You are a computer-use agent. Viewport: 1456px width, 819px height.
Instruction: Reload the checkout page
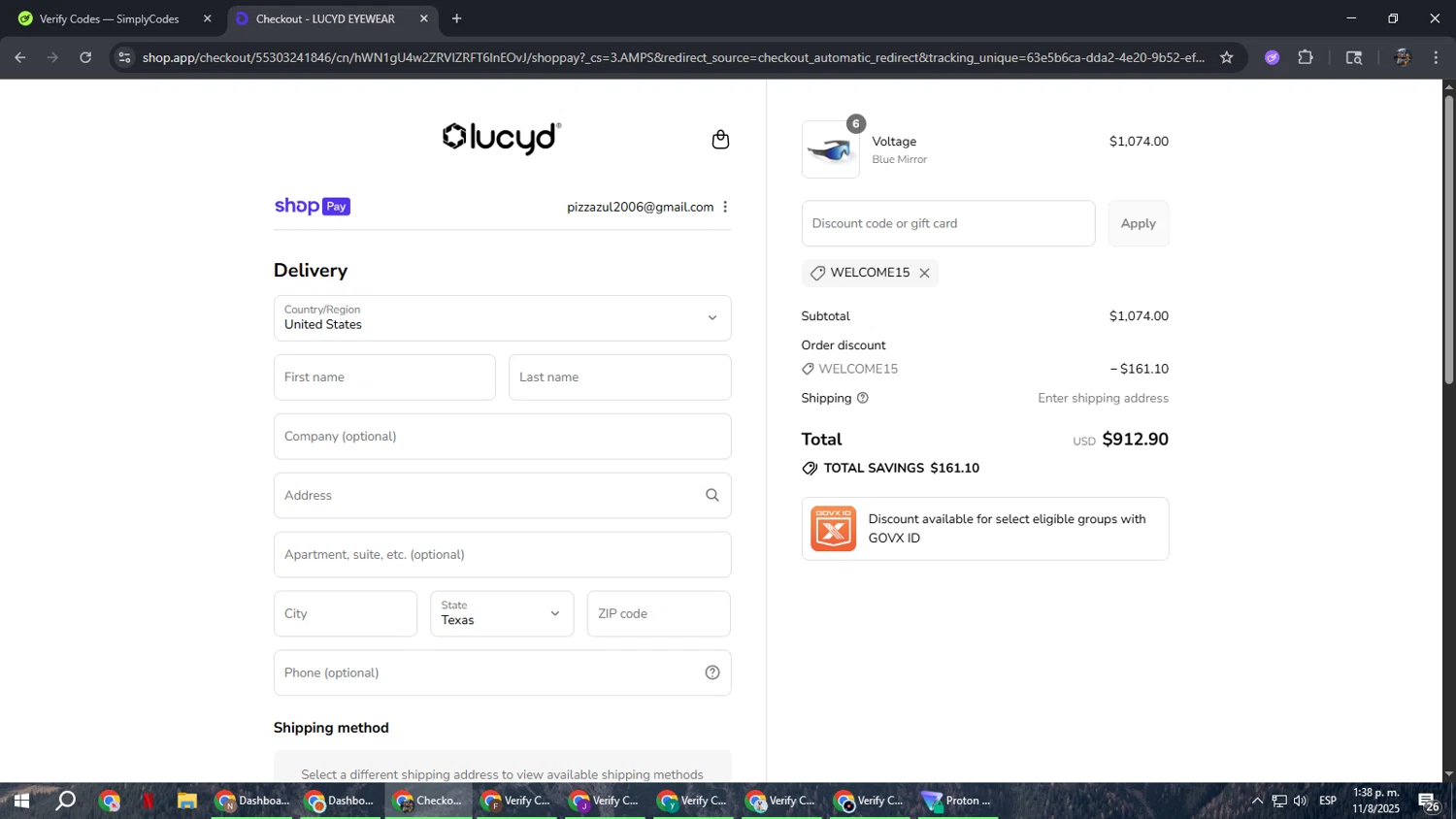point(85,57)
